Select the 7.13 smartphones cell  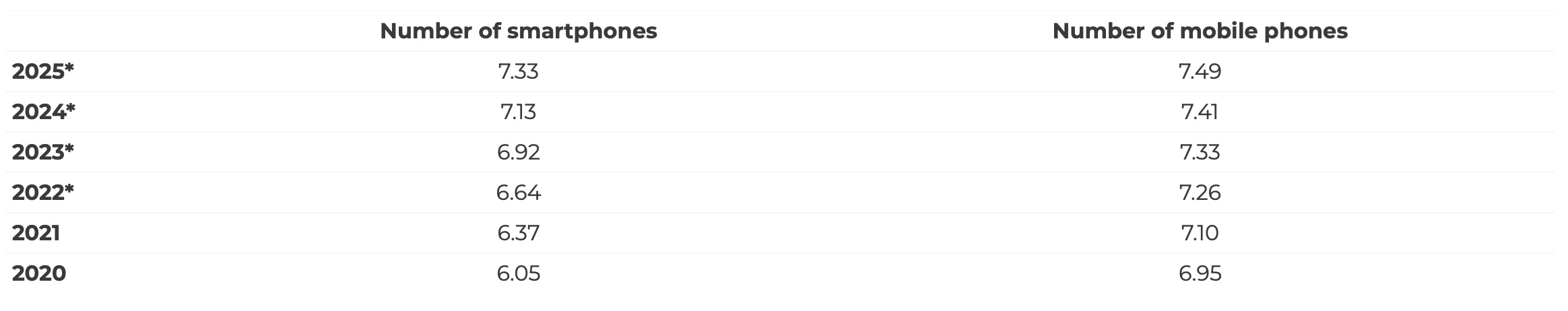tap(518, 112)
